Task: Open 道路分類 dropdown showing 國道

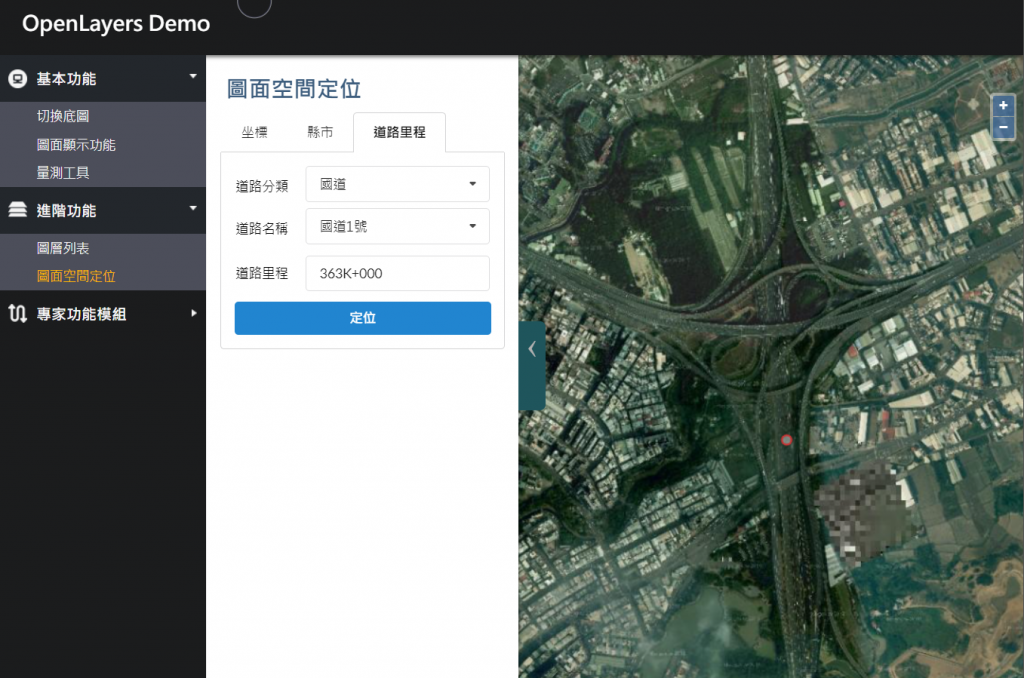Action: 397,184
